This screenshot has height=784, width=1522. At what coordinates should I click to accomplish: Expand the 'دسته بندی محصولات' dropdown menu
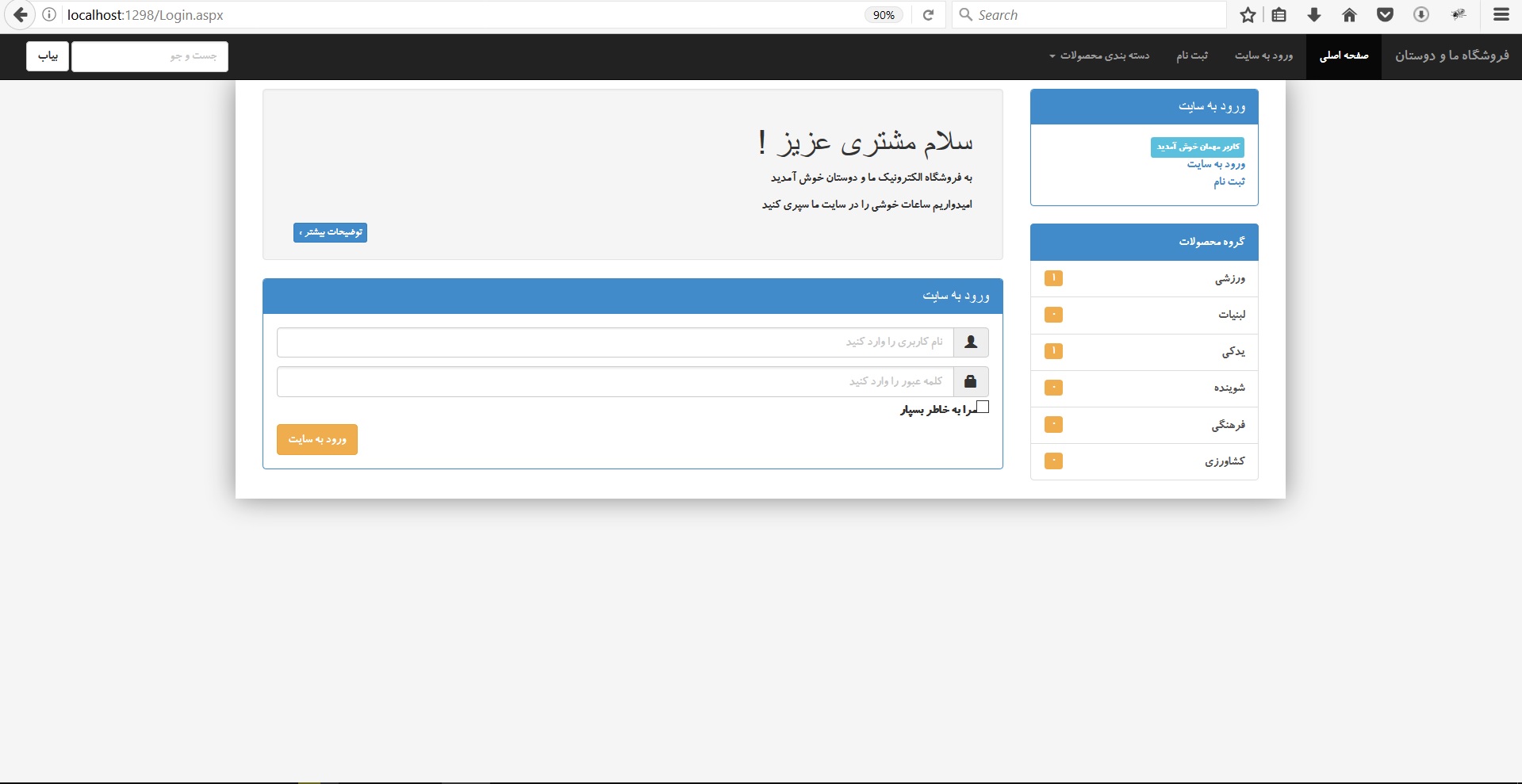tap(1099, 55)
